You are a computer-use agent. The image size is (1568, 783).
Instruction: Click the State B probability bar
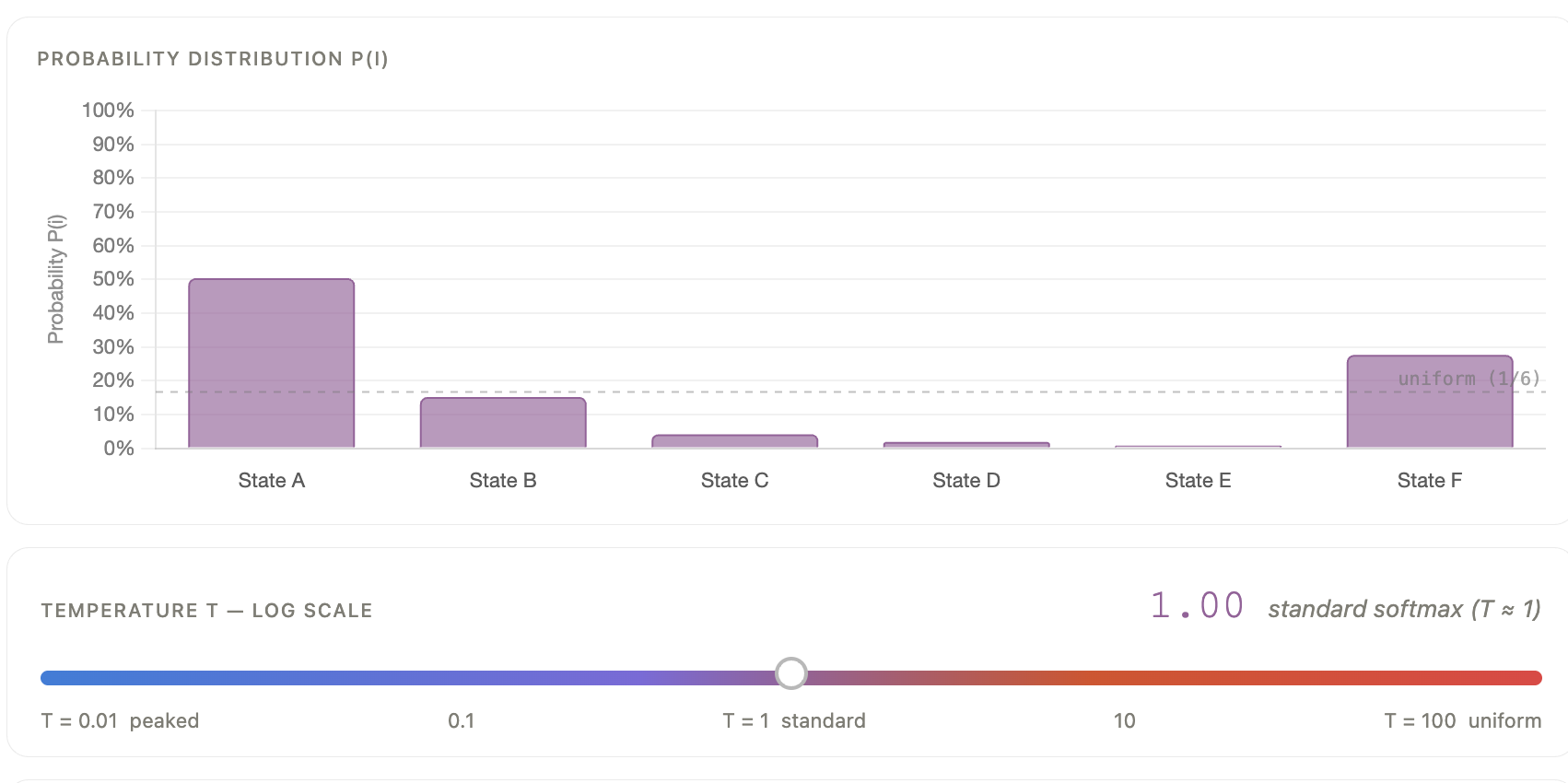pos(503,424)
